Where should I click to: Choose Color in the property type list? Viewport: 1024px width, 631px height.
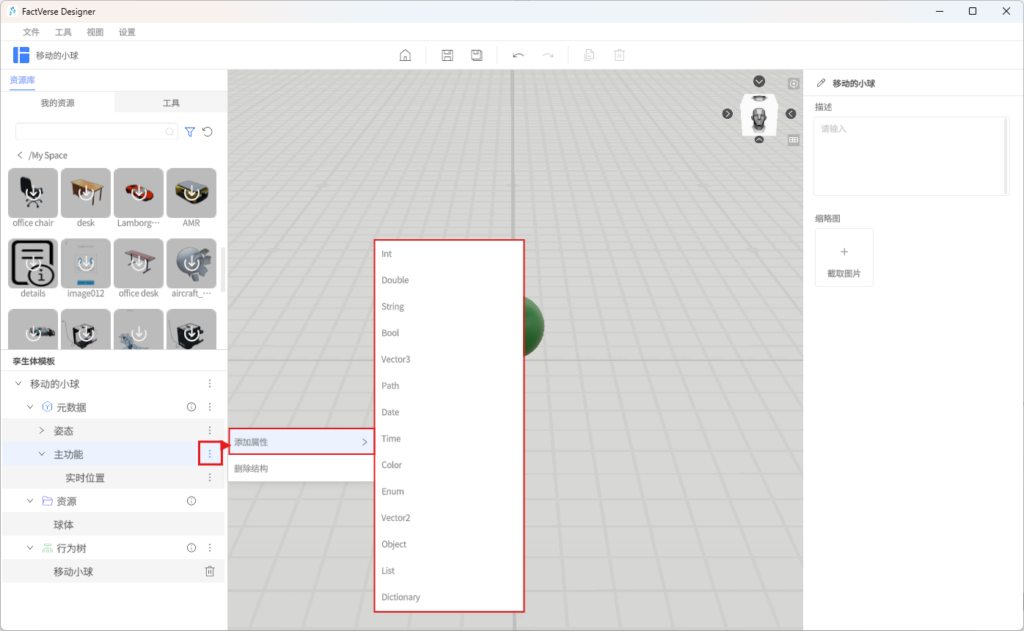(392, 465)
